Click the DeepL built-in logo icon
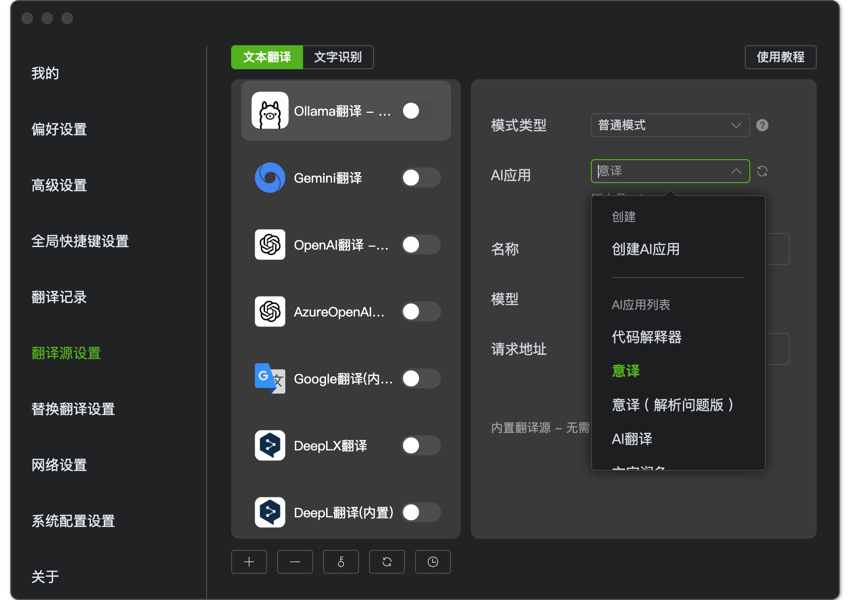 click(x=269, y=512)
